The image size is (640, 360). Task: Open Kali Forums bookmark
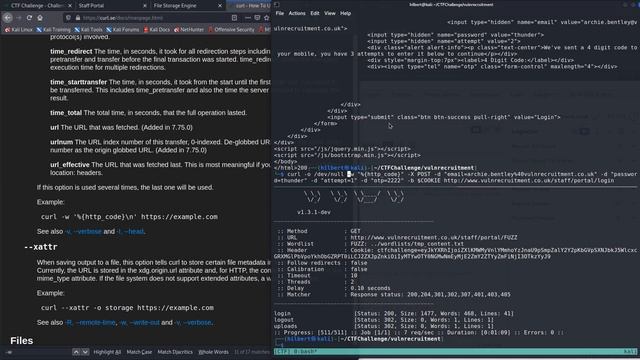point(123,29)
